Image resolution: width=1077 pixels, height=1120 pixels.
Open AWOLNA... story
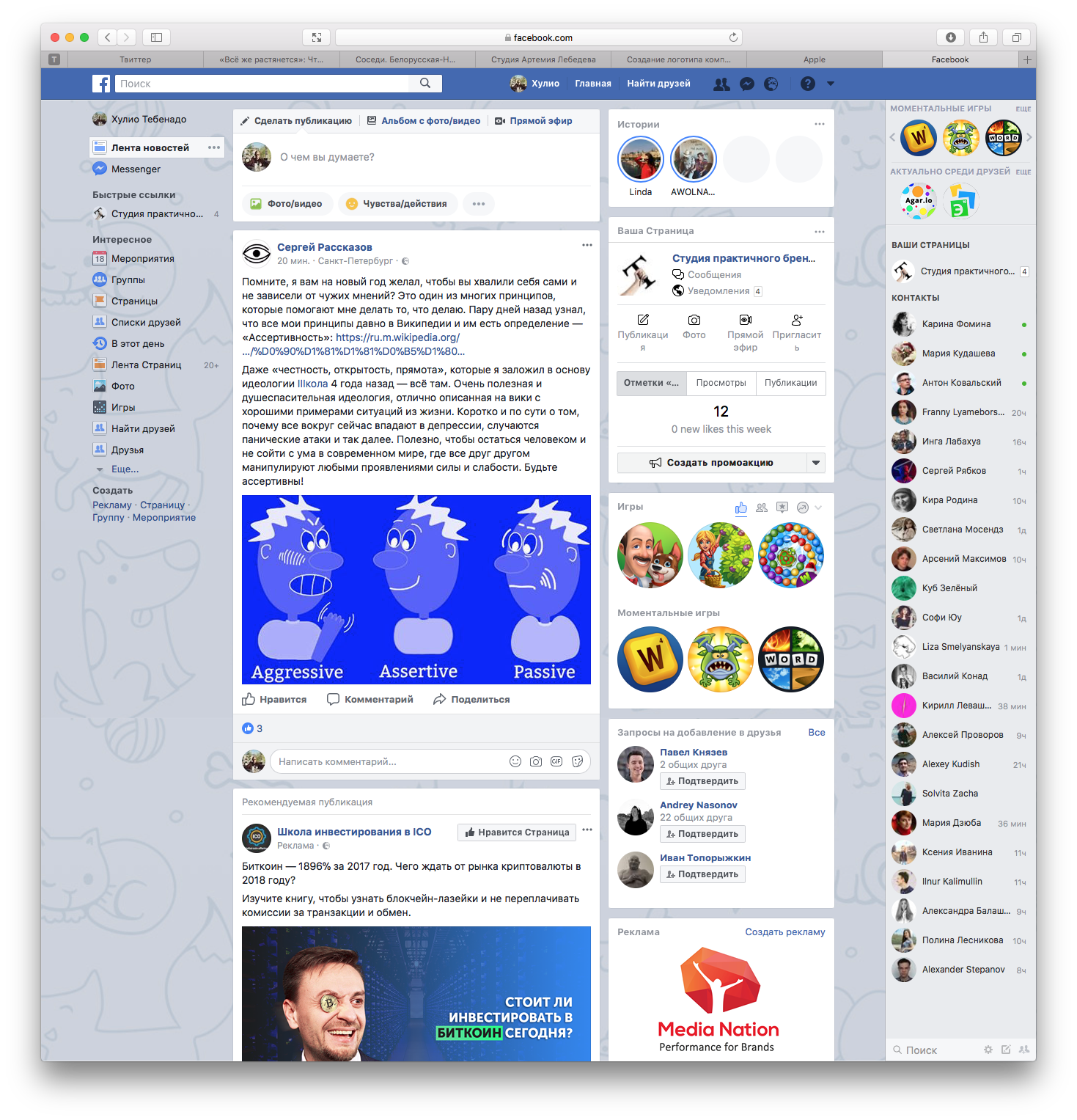pyautogui.click(x=694, y=159)
